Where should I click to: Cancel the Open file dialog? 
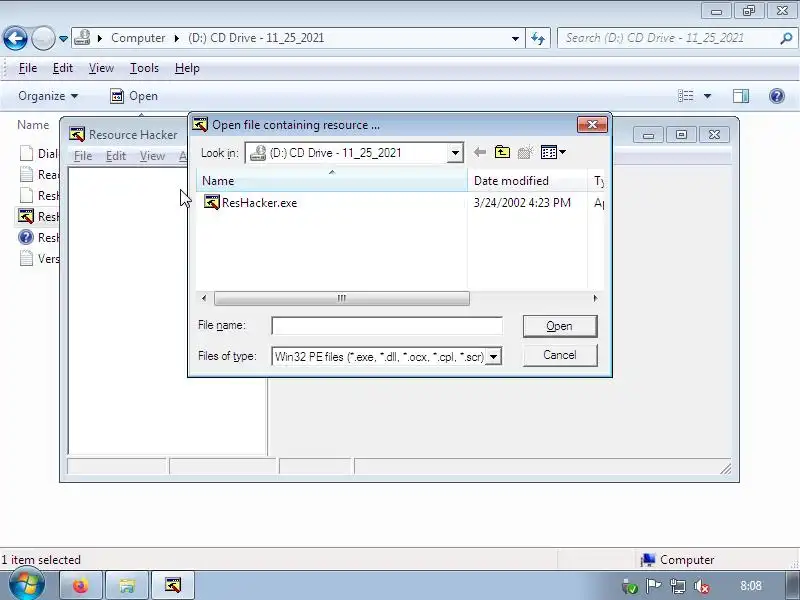pyautogui.click(x=560, y=355)
